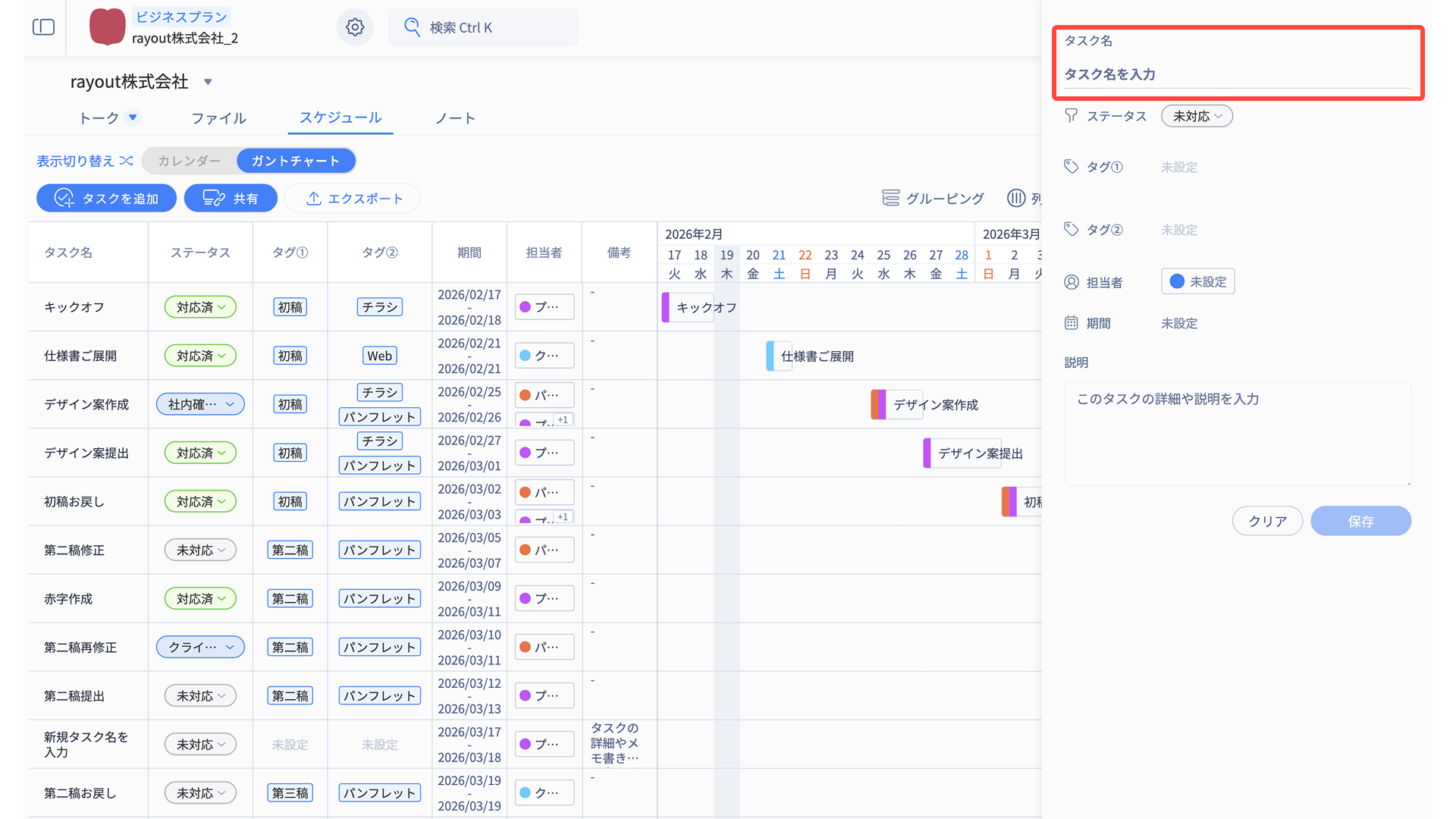Click the grouping icon
1456x819 pixels.
point(890,198)
